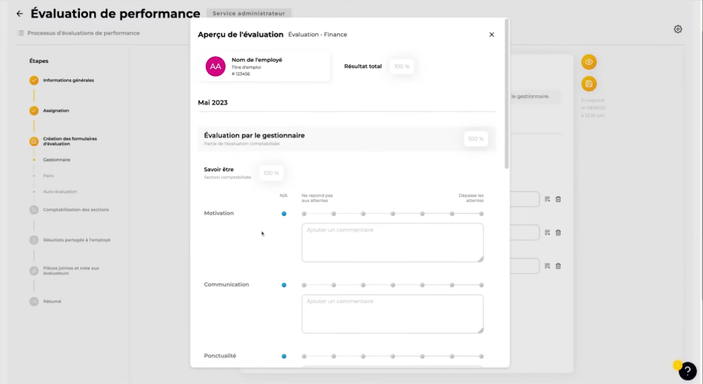Click the Communication comment text area
The height and width of the screenshot is (384, 703).
tap(392, 314)
